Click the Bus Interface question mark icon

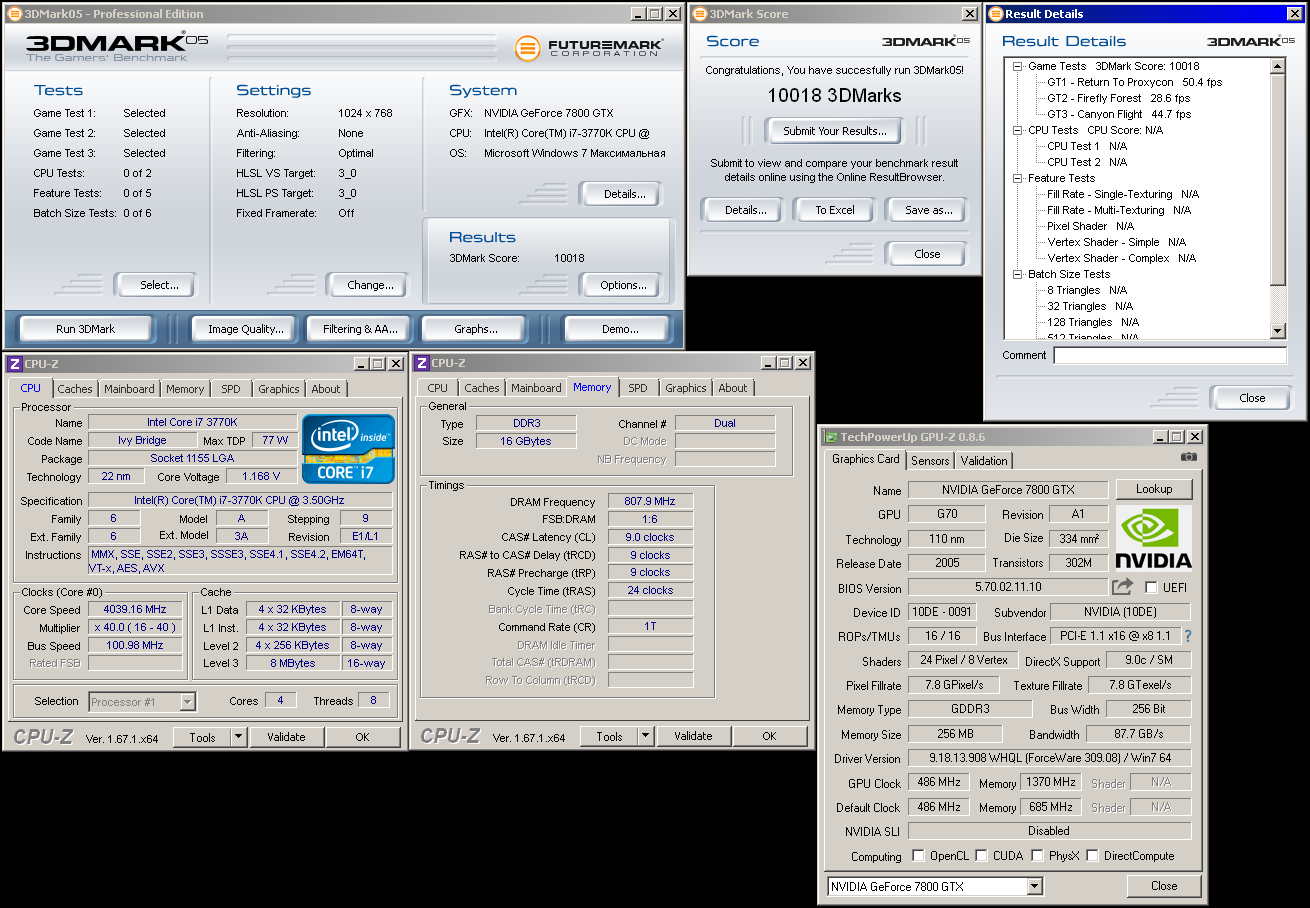[1188, 636]
